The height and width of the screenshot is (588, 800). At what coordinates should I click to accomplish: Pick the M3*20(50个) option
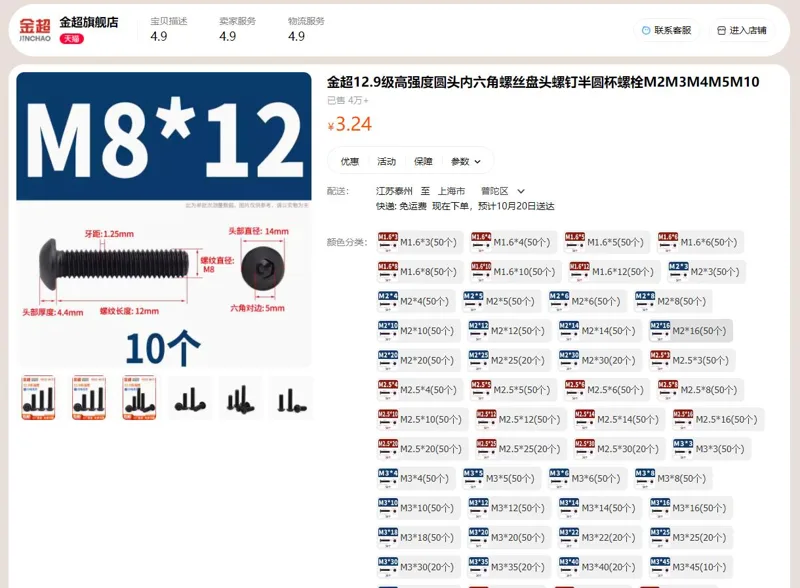click(507, 538)
